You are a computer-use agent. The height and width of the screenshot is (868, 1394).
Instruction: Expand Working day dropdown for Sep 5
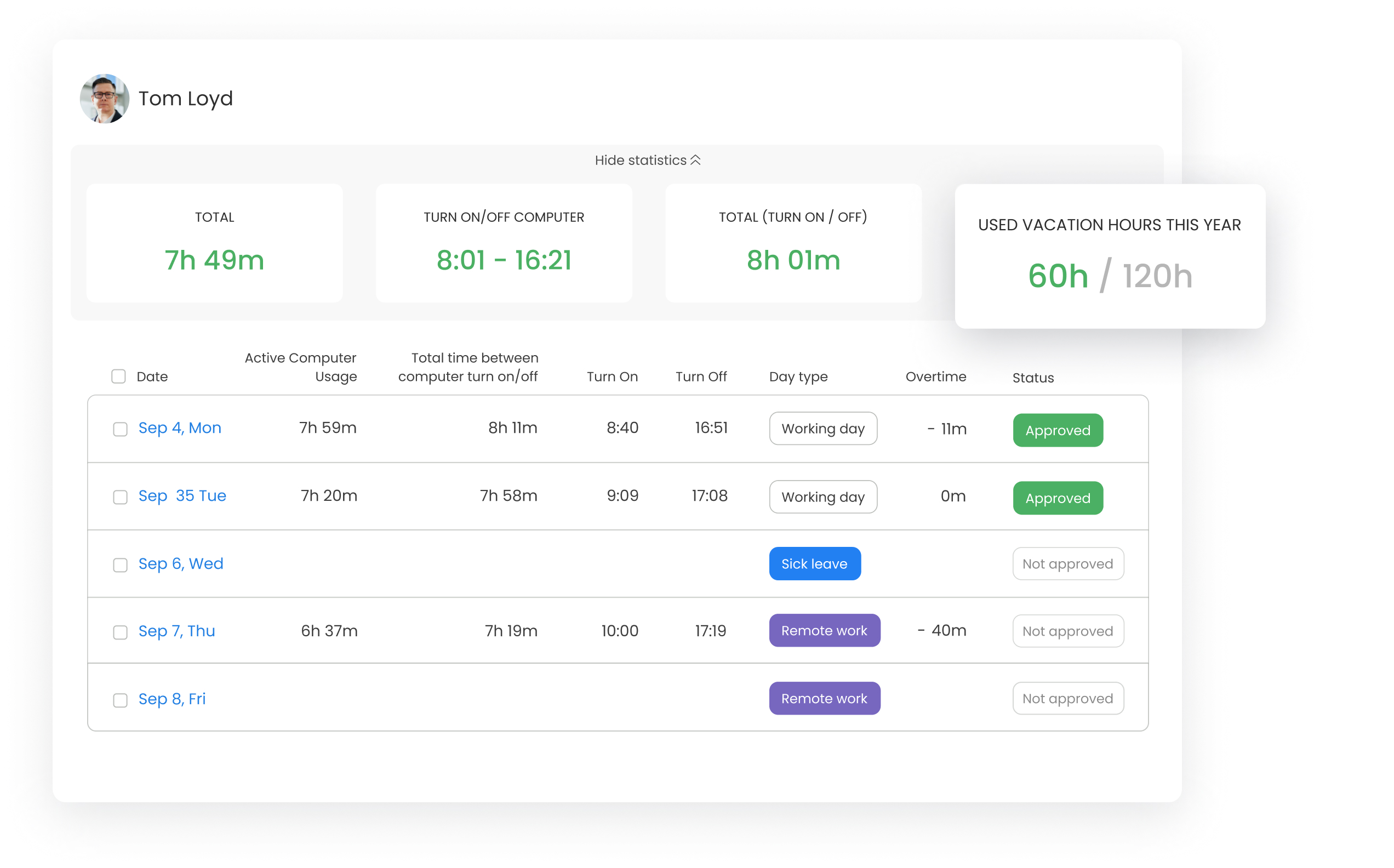[823, 496]
